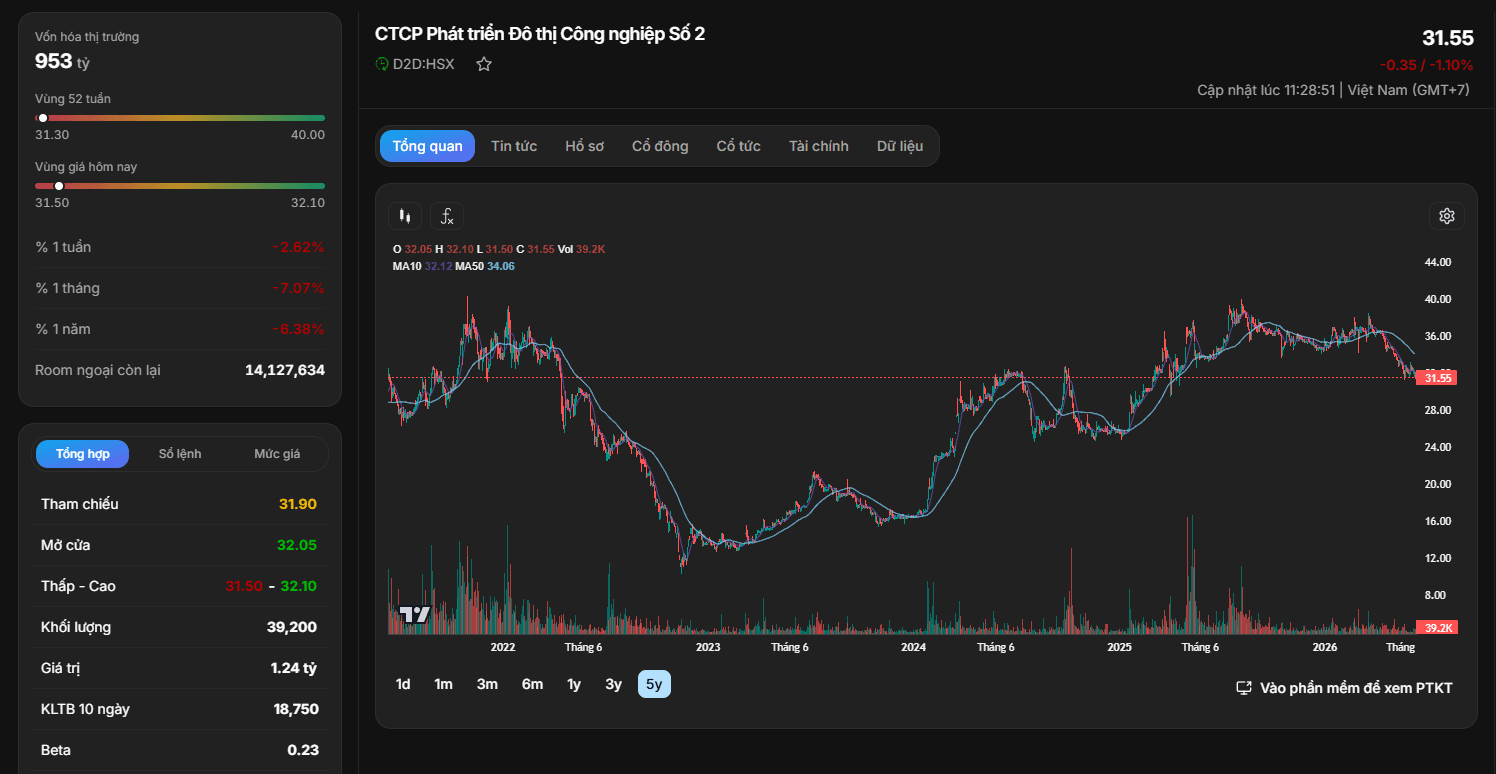Click the price change -0.35 / -1.10%
The height and width of the screenshot is (774, 1496).
(x=1426, y=65)
